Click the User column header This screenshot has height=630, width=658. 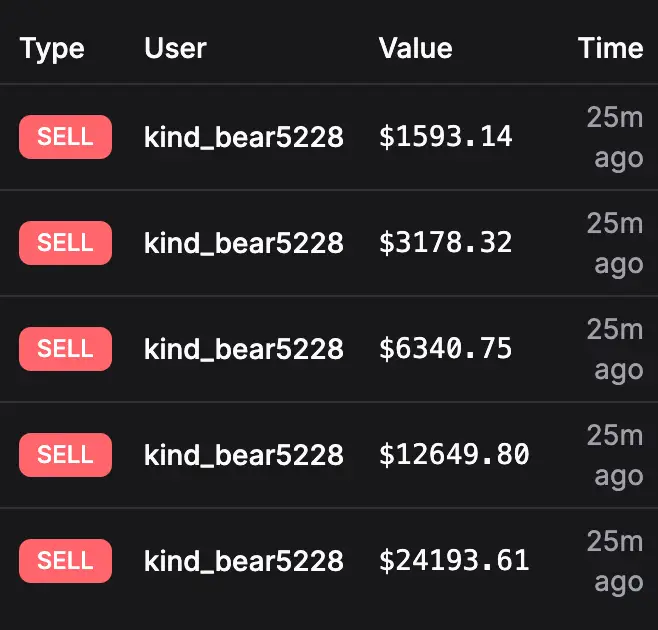click(175, 48)
